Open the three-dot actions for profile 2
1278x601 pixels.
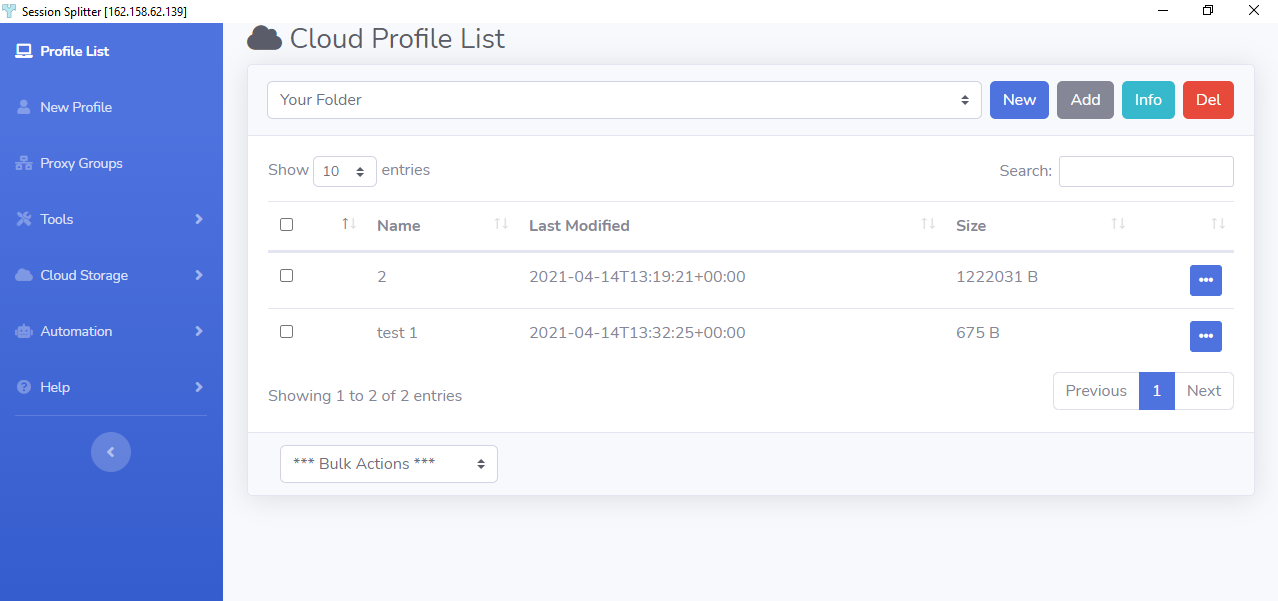[x=1206, y=280]
